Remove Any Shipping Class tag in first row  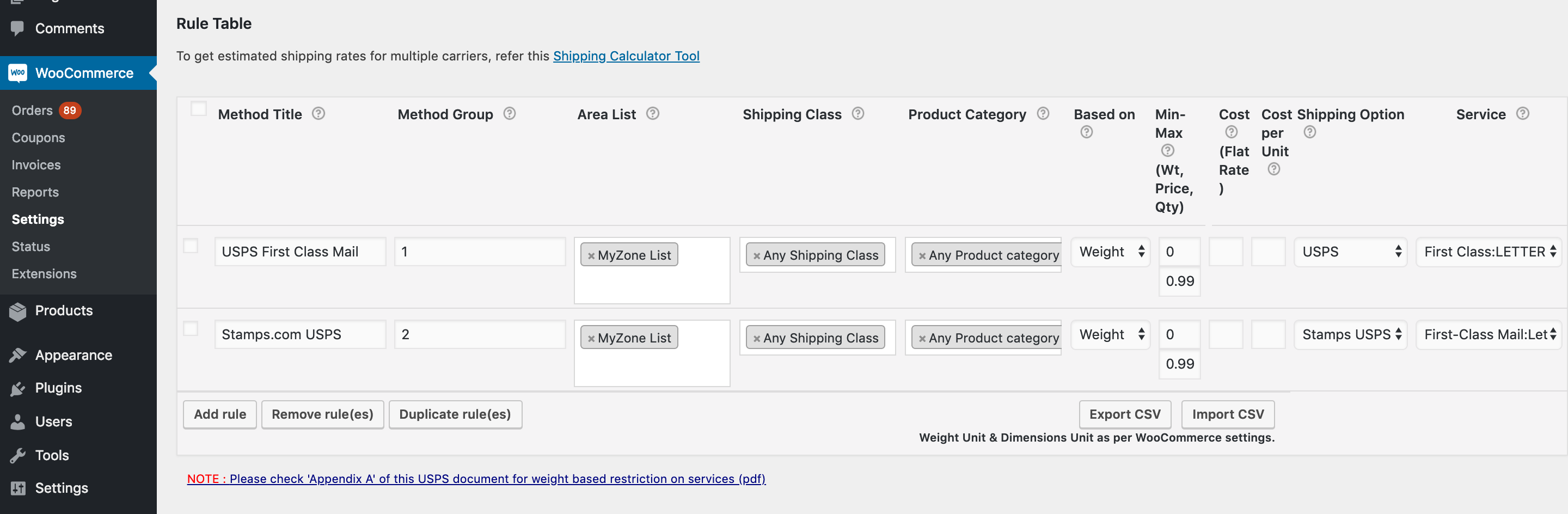pos(757,256)
